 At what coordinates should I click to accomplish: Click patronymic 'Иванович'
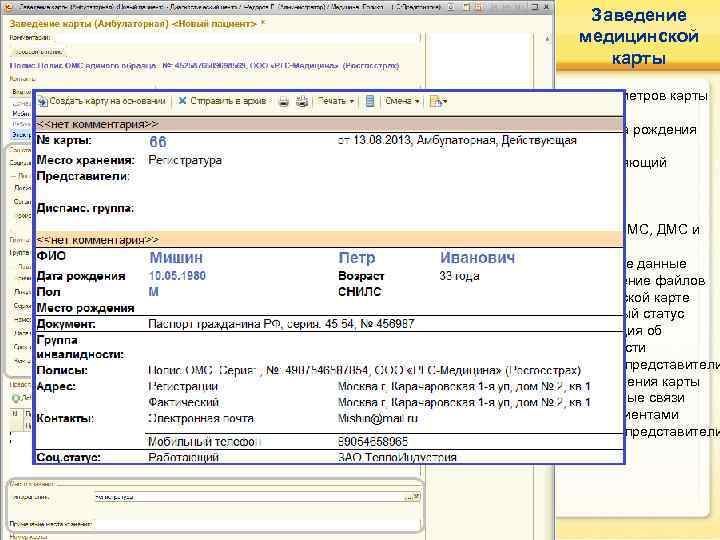477,258
